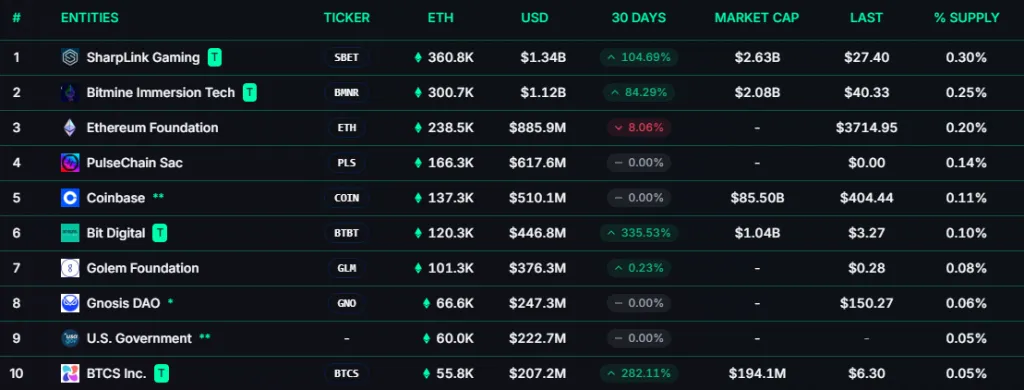Select the SBET ticker pill
This screenshot has height=390, width=1024.
pos(346,57)
